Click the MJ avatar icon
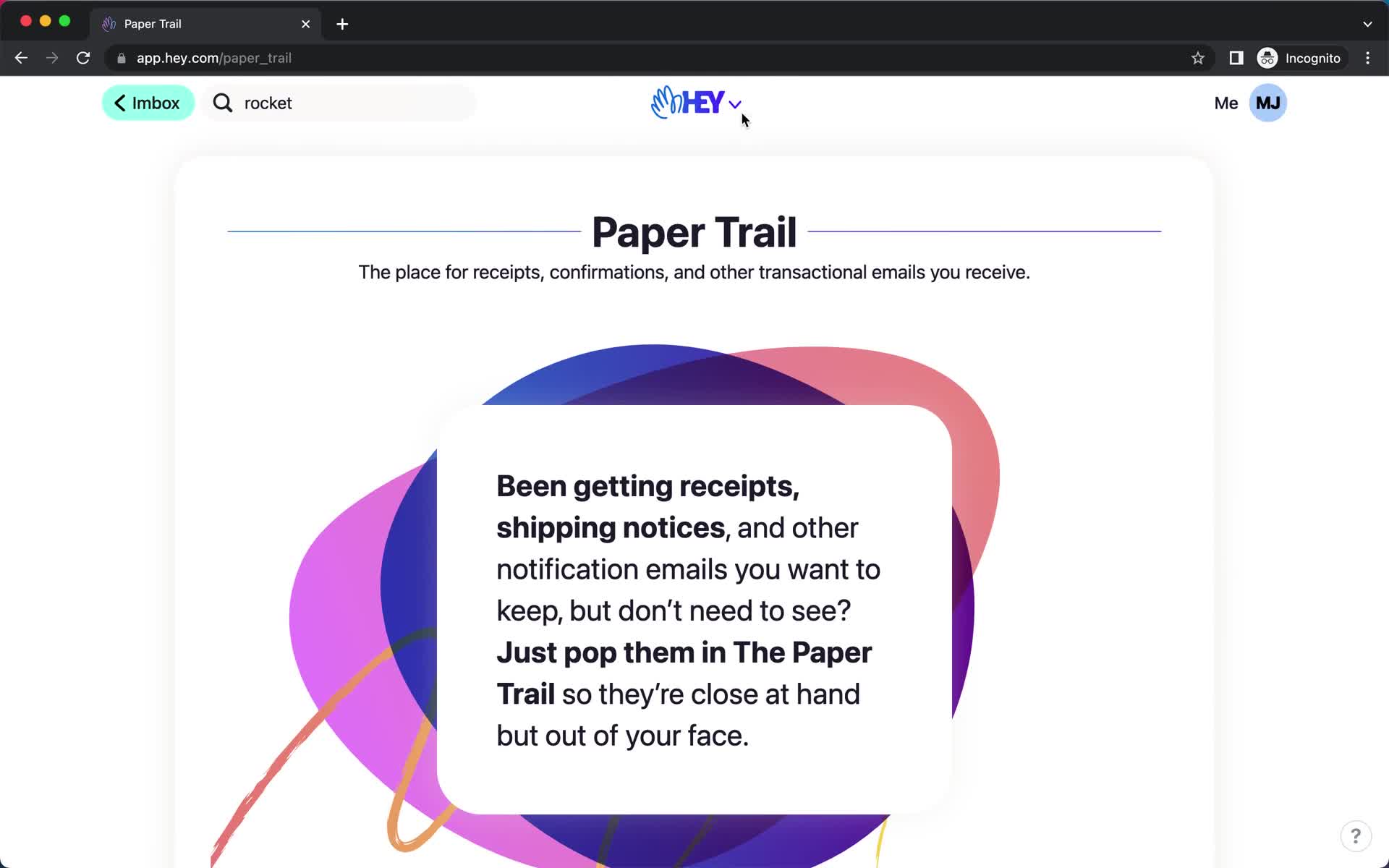Screen dimensions: 1389x868 tap(1269, 103)
